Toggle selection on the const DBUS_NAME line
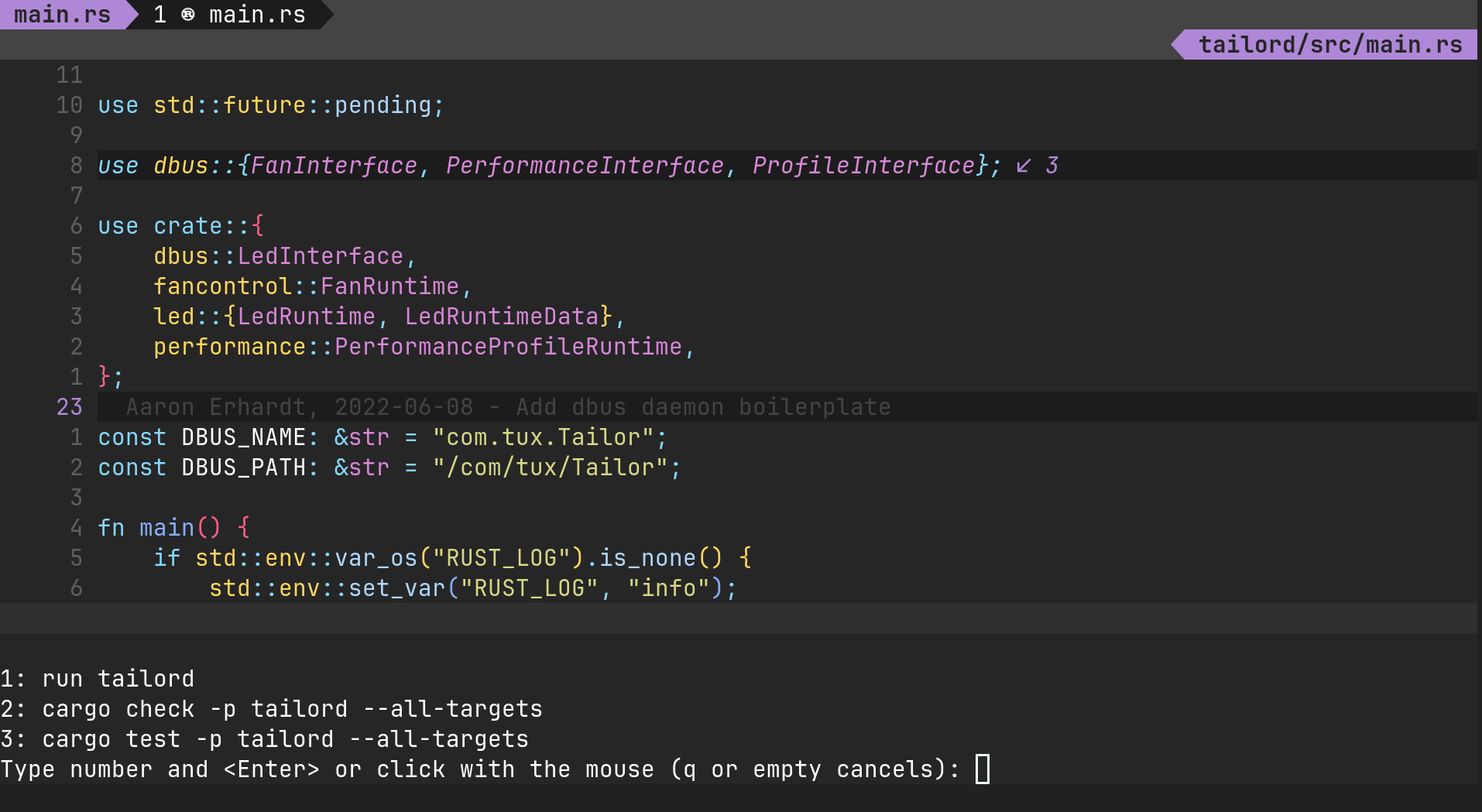 point(381,437)
